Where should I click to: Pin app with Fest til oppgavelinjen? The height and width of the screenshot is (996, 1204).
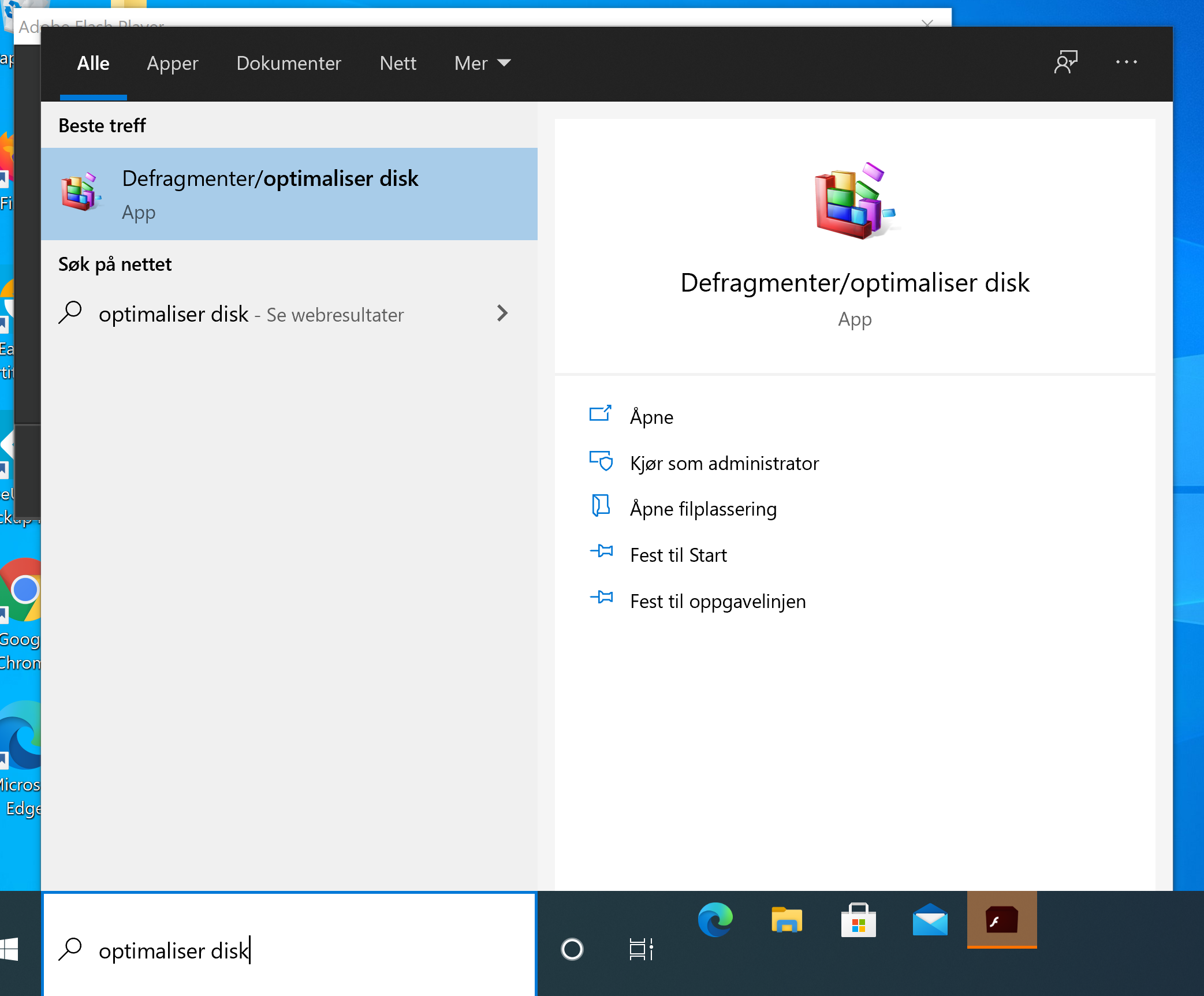point(717,601)
